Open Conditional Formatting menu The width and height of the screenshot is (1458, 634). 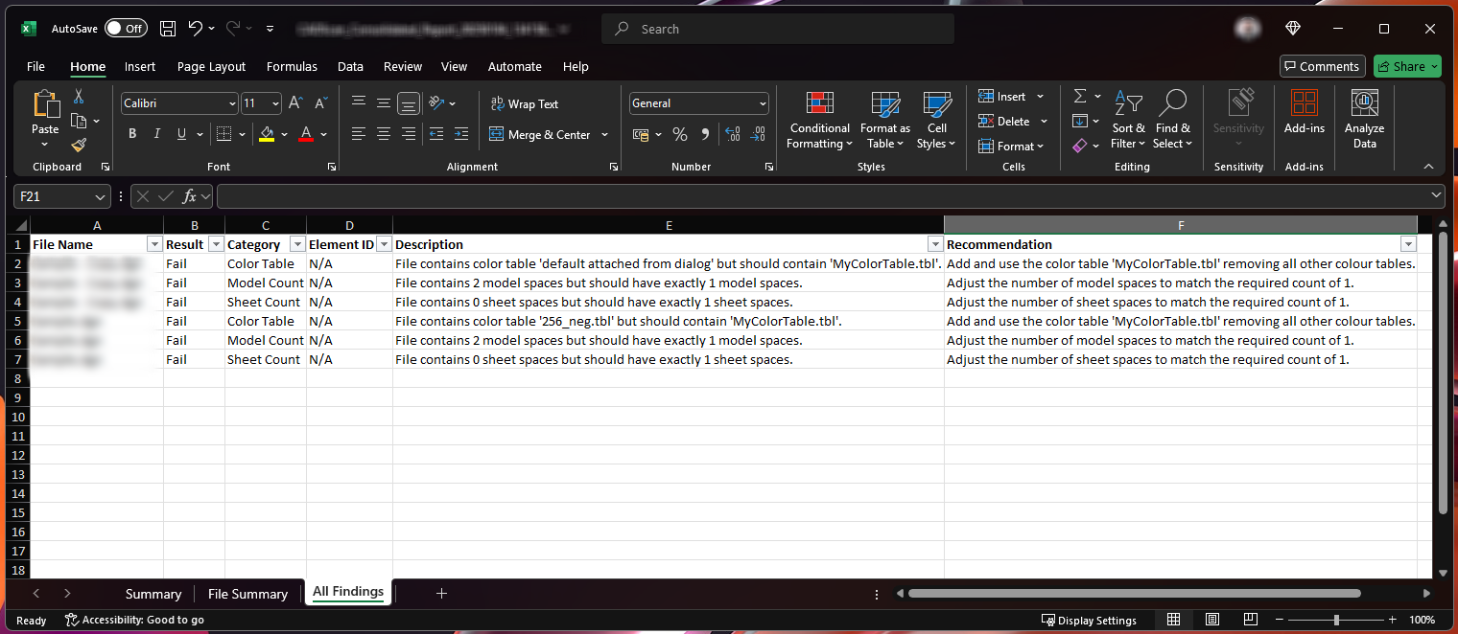819,121
